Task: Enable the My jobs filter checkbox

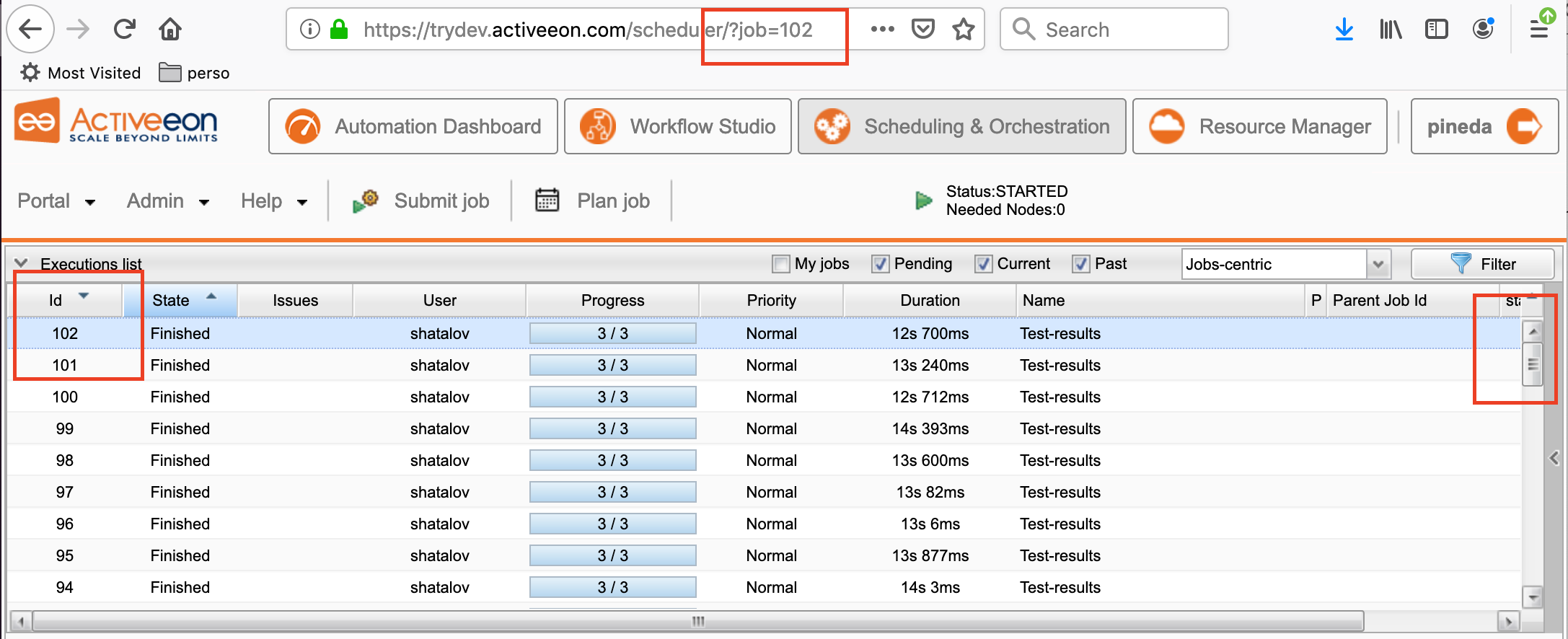Action: (780, 264)
